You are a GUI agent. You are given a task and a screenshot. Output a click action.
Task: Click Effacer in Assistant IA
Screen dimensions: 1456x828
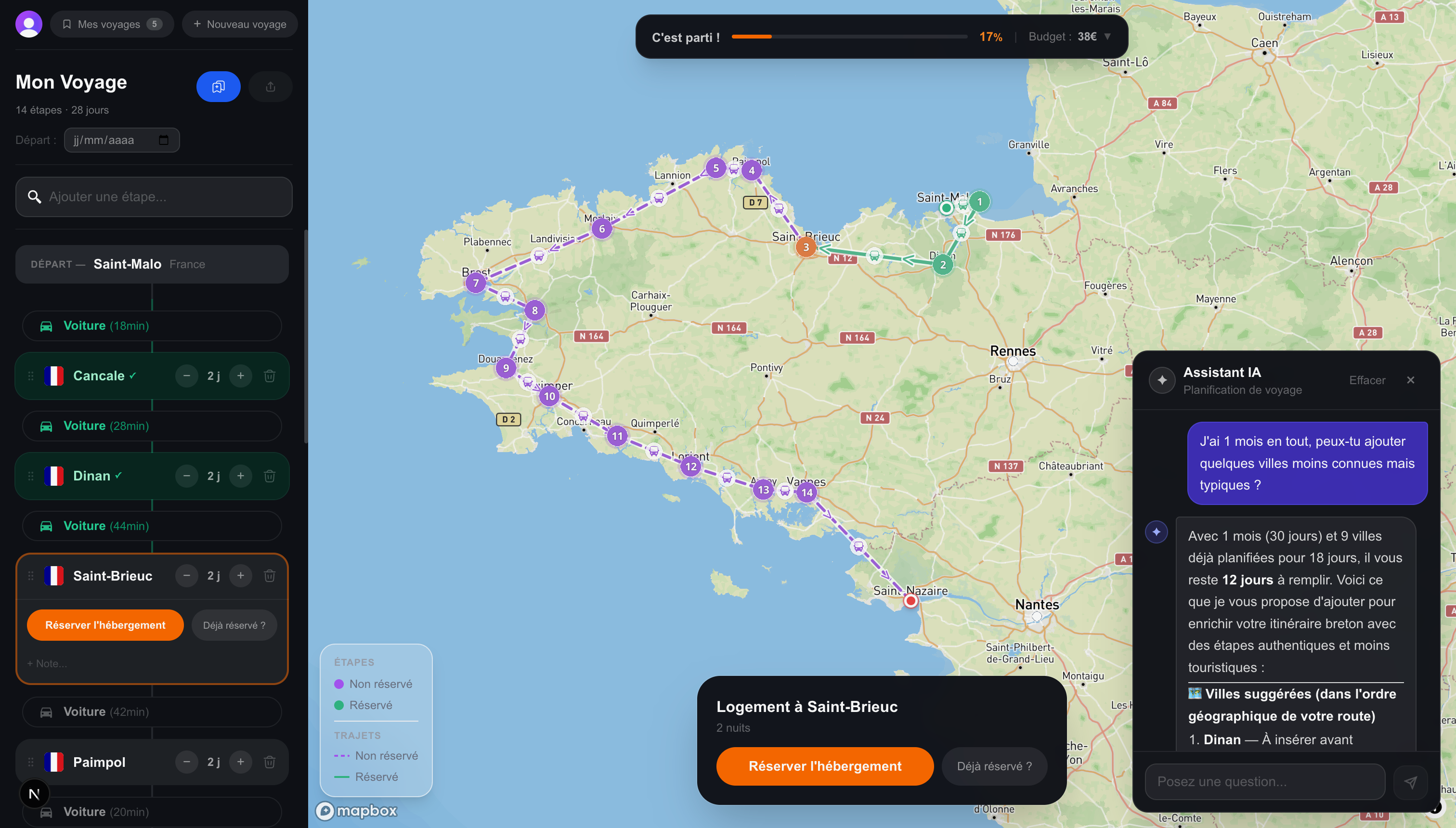(x=1367, y=380)
